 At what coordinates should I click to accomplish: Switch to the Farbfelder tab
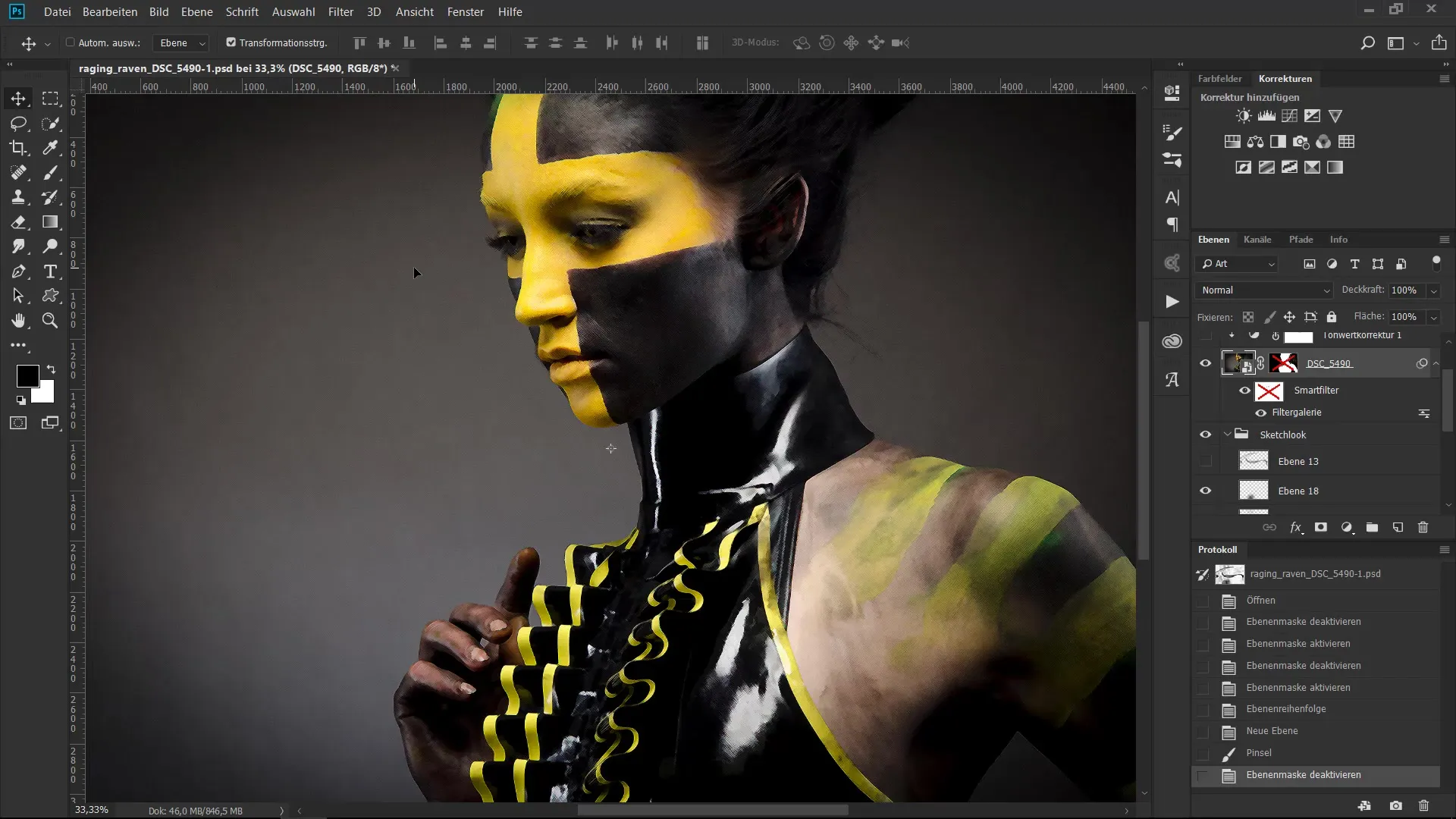pos(1219,79)
